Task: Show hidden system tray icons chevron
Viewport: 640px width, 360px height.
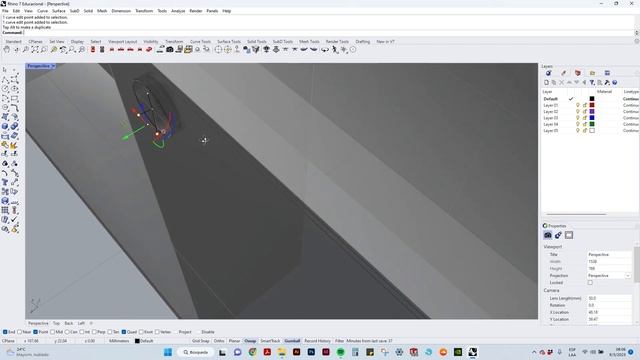Action: (534, 352)
